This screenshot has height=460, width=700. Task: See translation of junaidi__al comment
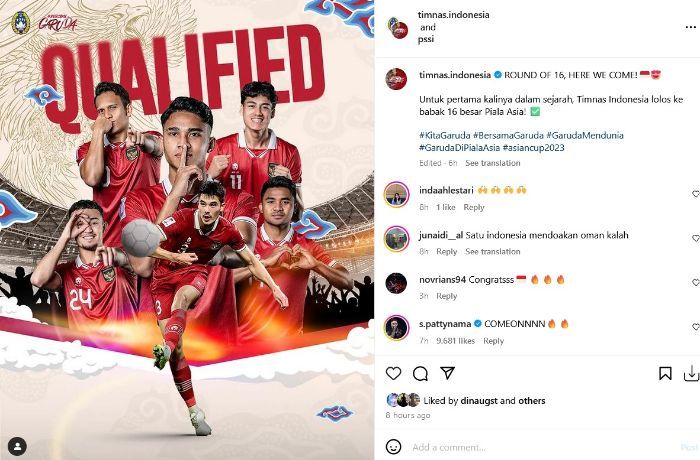coord(492,251)
